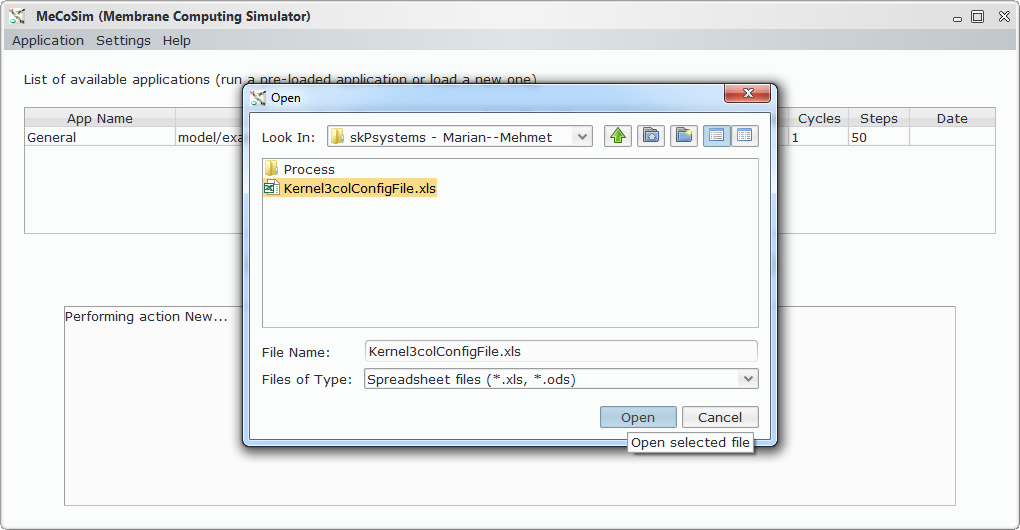Click the model/exa path cell
This screenshot has width=1020, height=530.
[x=209, y=137]
